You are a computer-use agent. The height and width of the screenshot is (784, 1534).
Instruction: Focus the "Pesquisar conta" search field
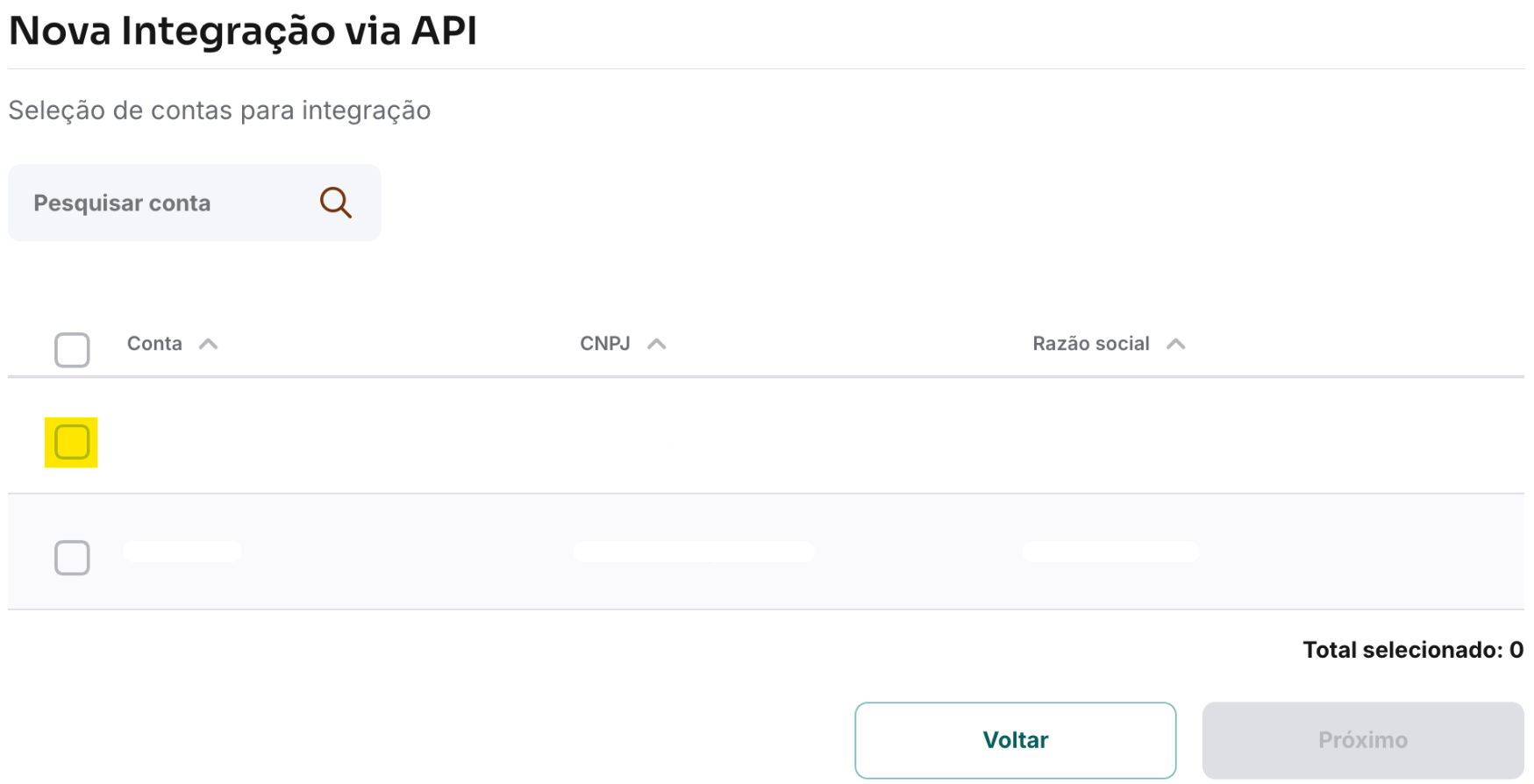tap(195, 203)
